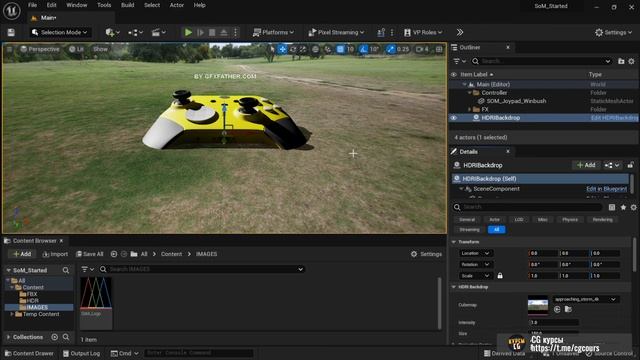Open the Selection Mode dropdown
Image resolution: width=640 pixels, height=360 pixels.
point(60,32)
